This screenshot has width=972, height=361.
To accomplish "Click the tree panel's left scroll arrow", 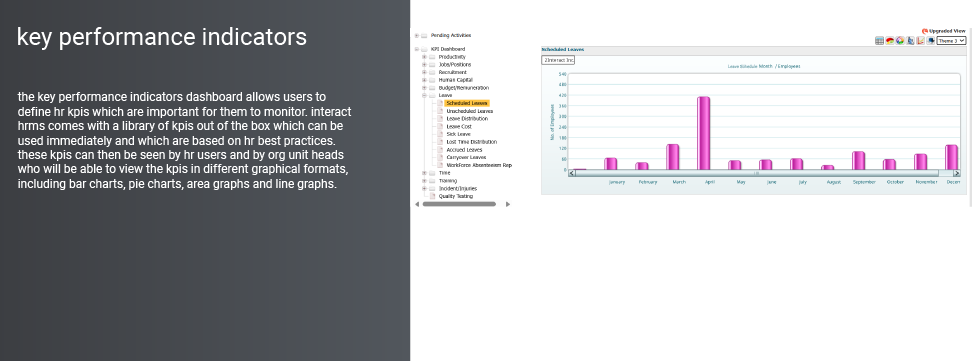I will pyautogui.click(x=417, y=204).
